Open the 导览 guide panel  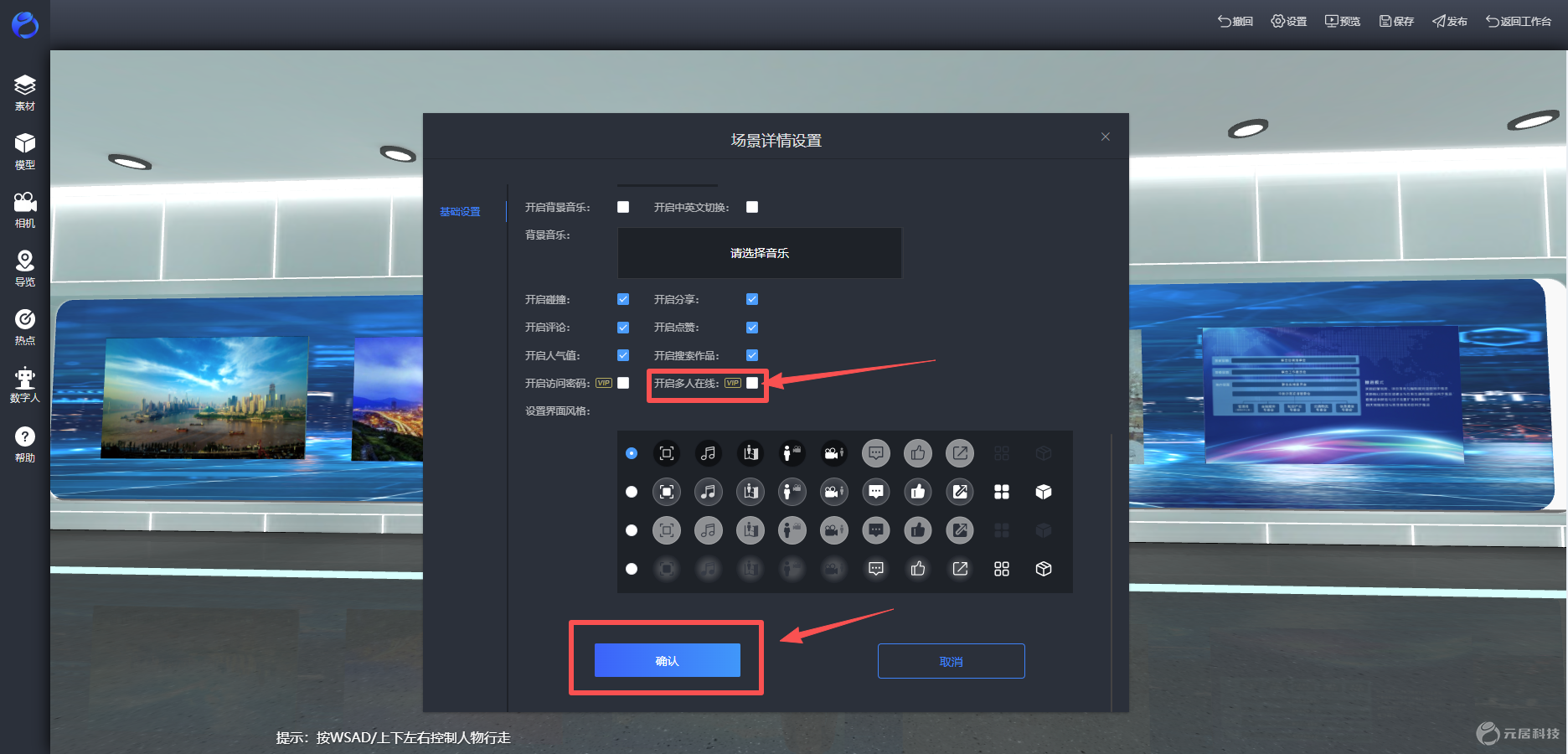25,268
